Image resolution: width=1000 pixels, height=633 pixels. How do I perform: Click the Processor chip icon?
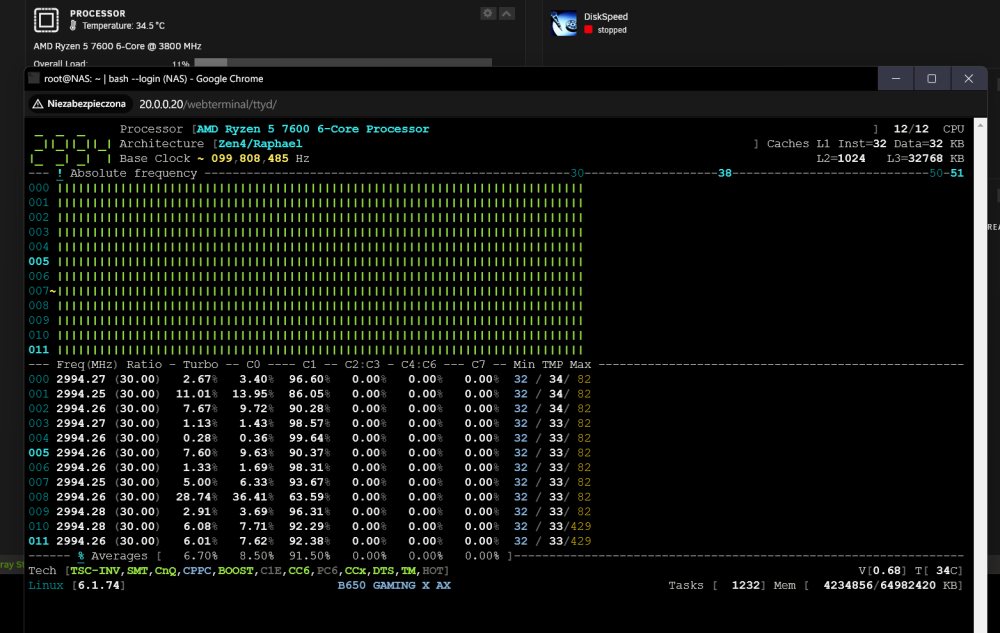point(46,20)
